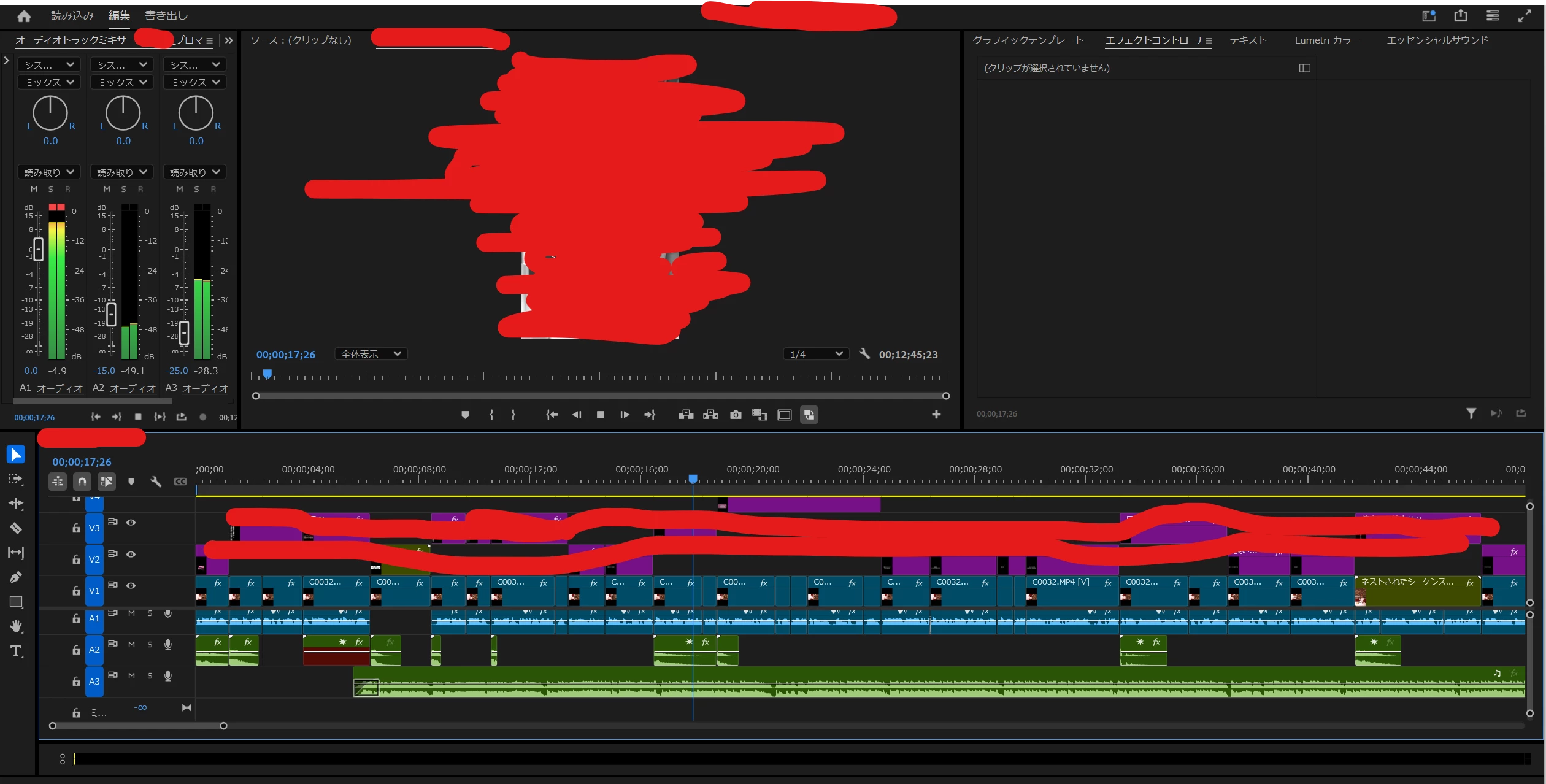Select the Type tool

tap(16, 651)
